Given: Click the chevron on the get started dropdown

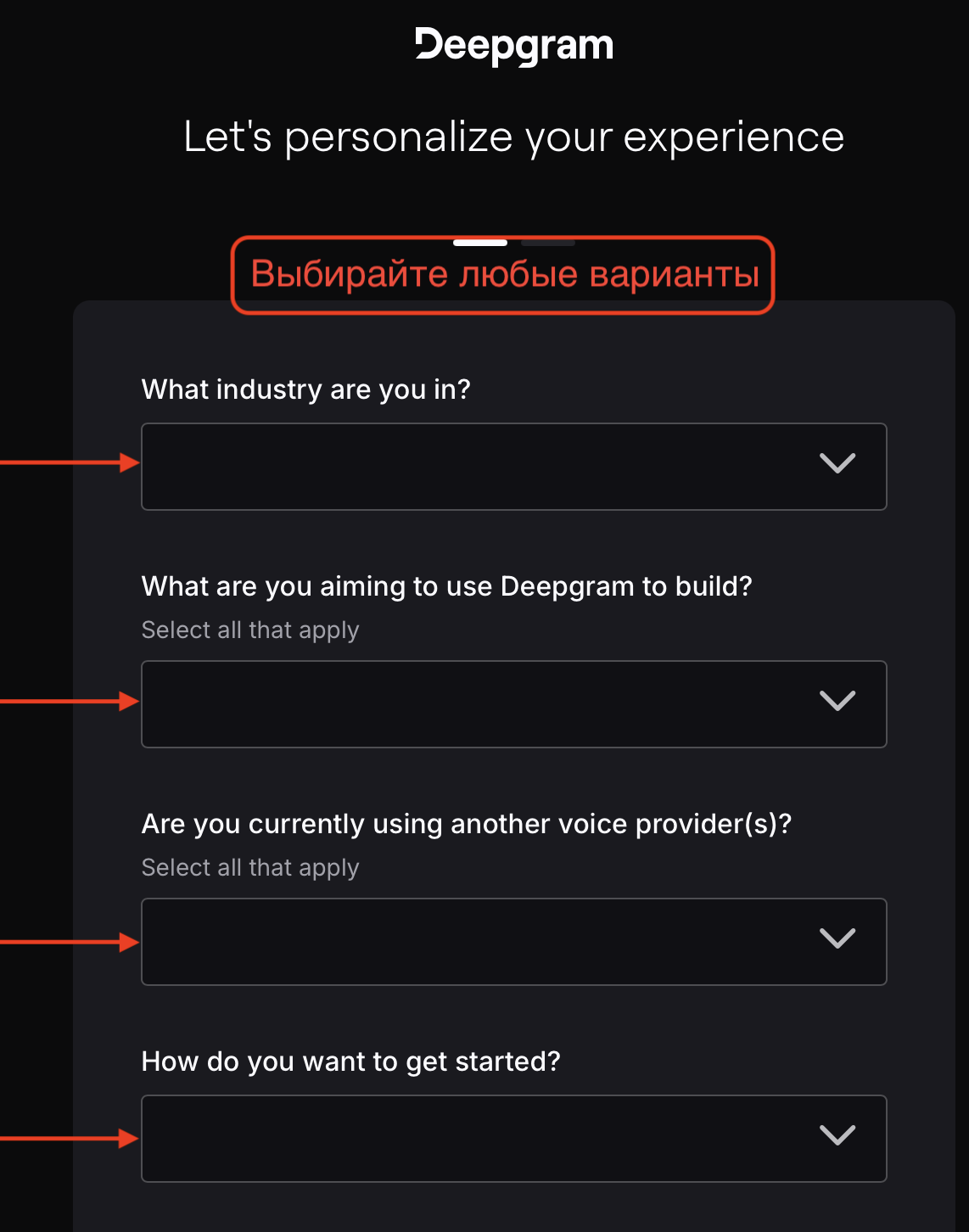Looking at the screenshot, I should point(838,1137).
